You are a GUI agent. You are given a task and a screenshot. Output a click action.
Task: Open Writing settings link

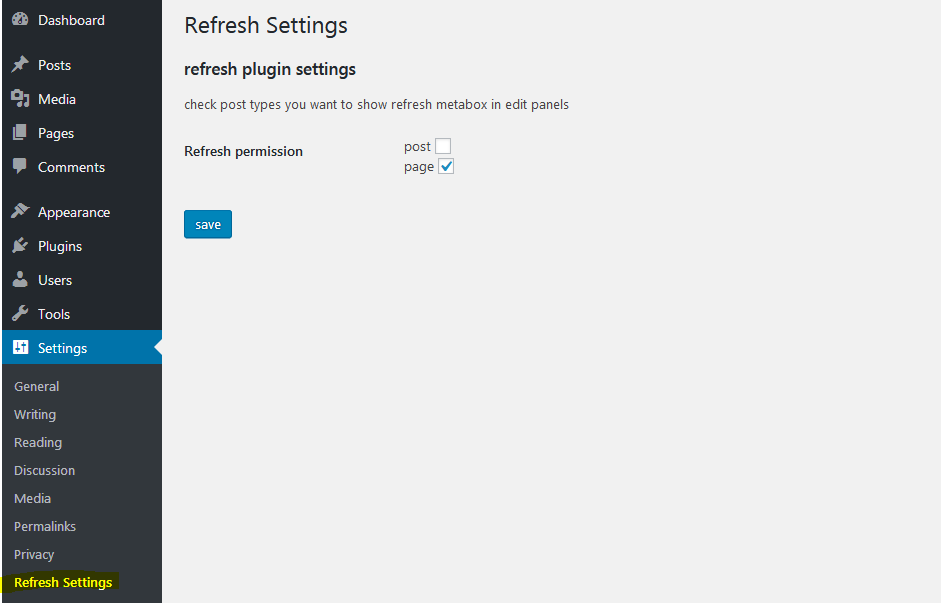click(x=35, y=415)
